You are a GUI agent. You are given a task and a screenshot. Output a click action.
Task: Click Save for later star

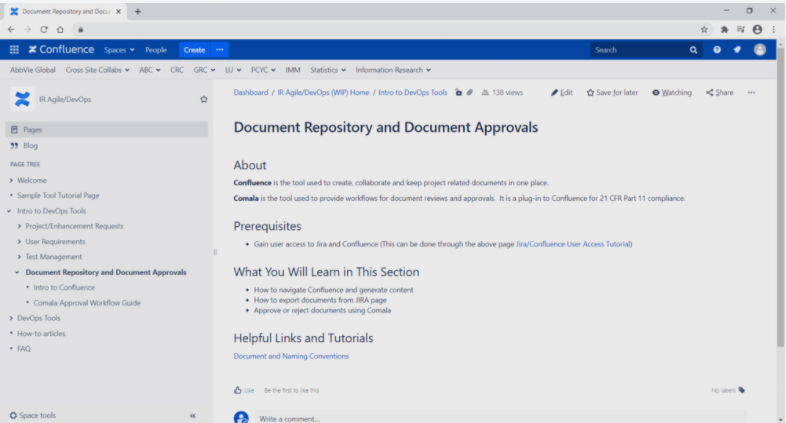coord(612,92)
